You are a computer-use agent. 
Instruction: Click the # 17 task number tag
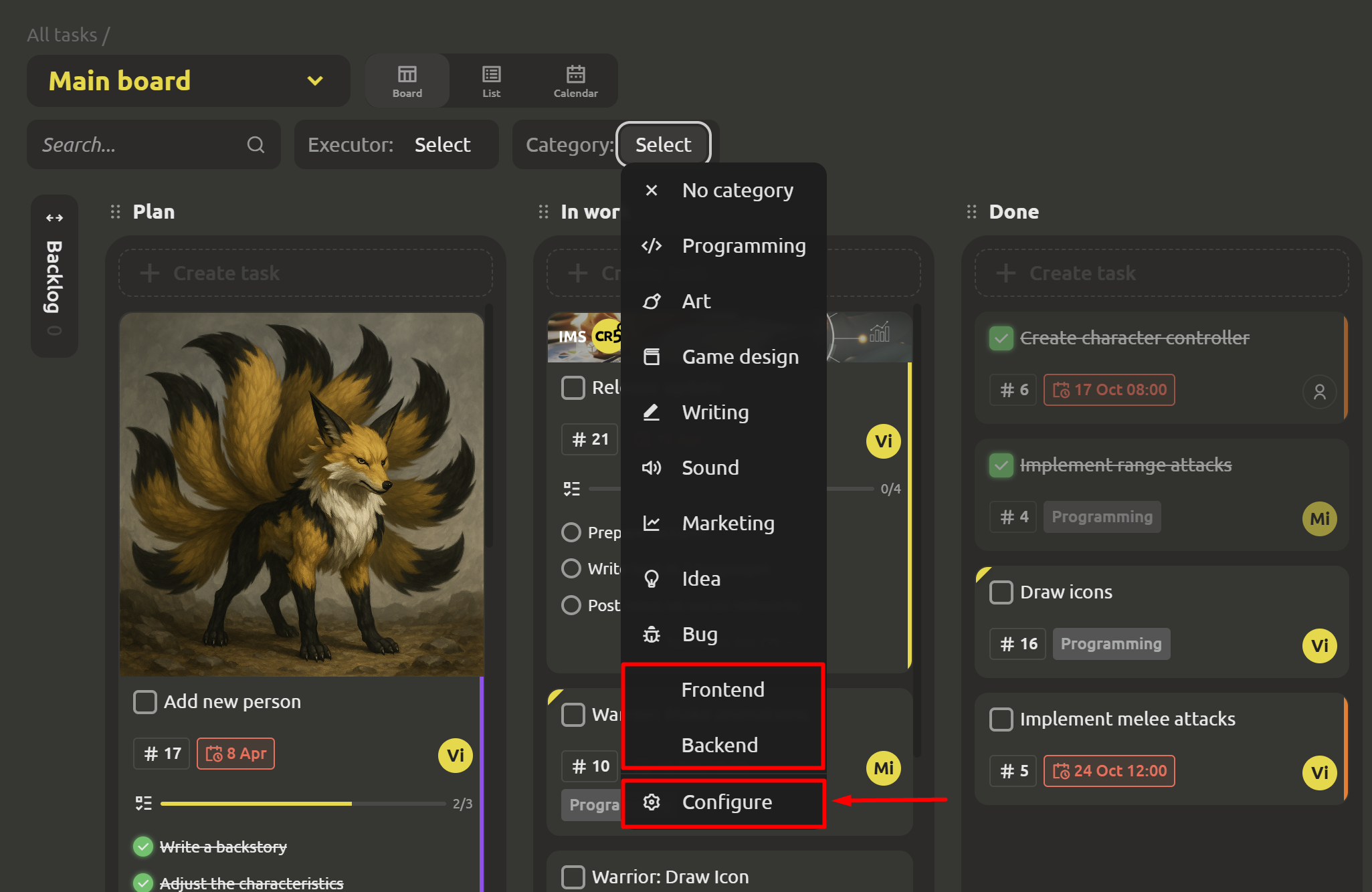[x=162, y=754]
